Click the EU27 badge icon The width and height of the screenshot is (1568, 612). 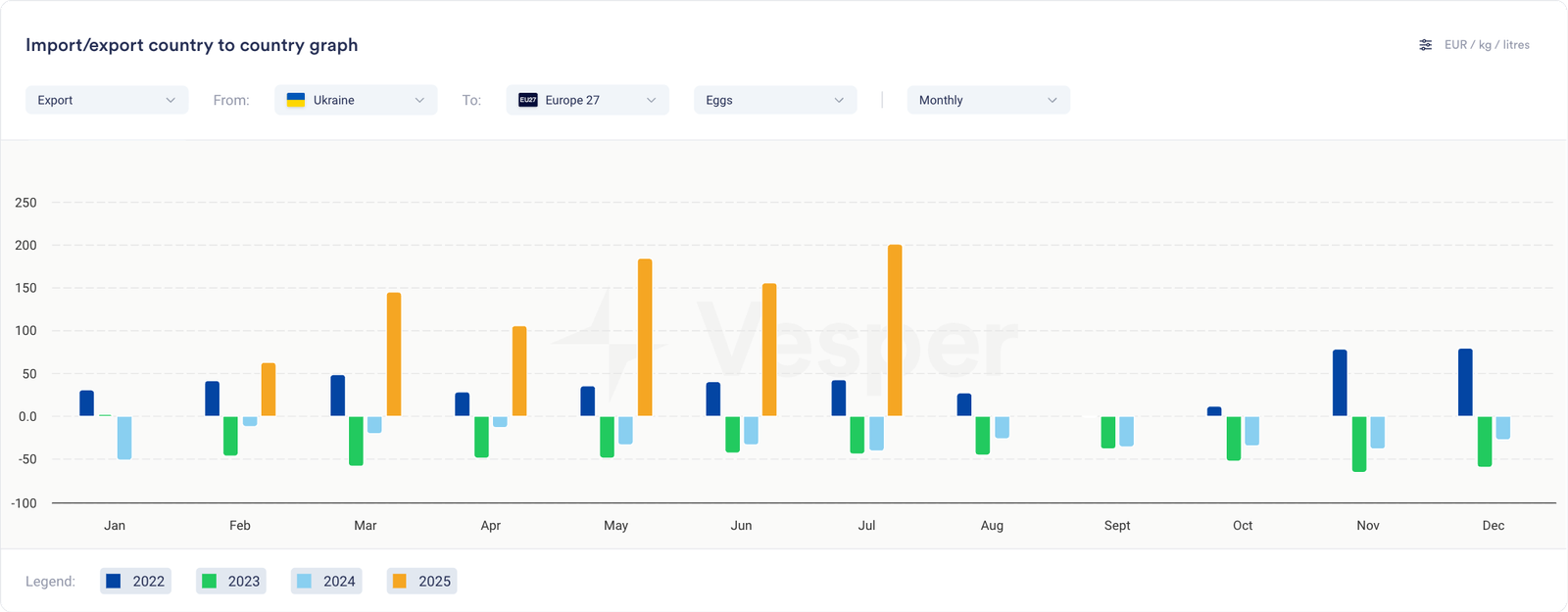point(527,100)
